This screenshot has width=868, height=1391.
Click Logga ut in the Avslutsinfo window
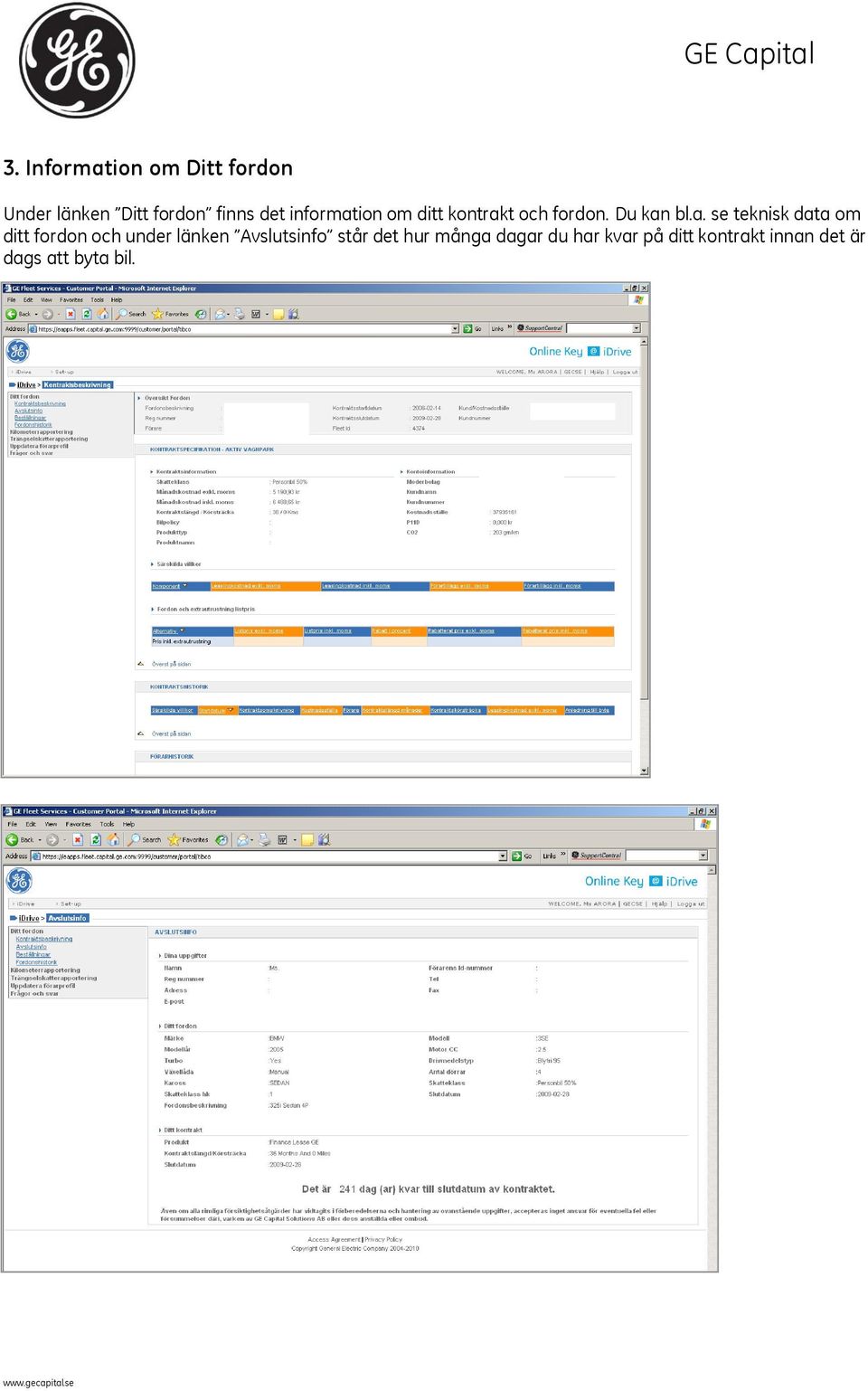tap(691, 904)
